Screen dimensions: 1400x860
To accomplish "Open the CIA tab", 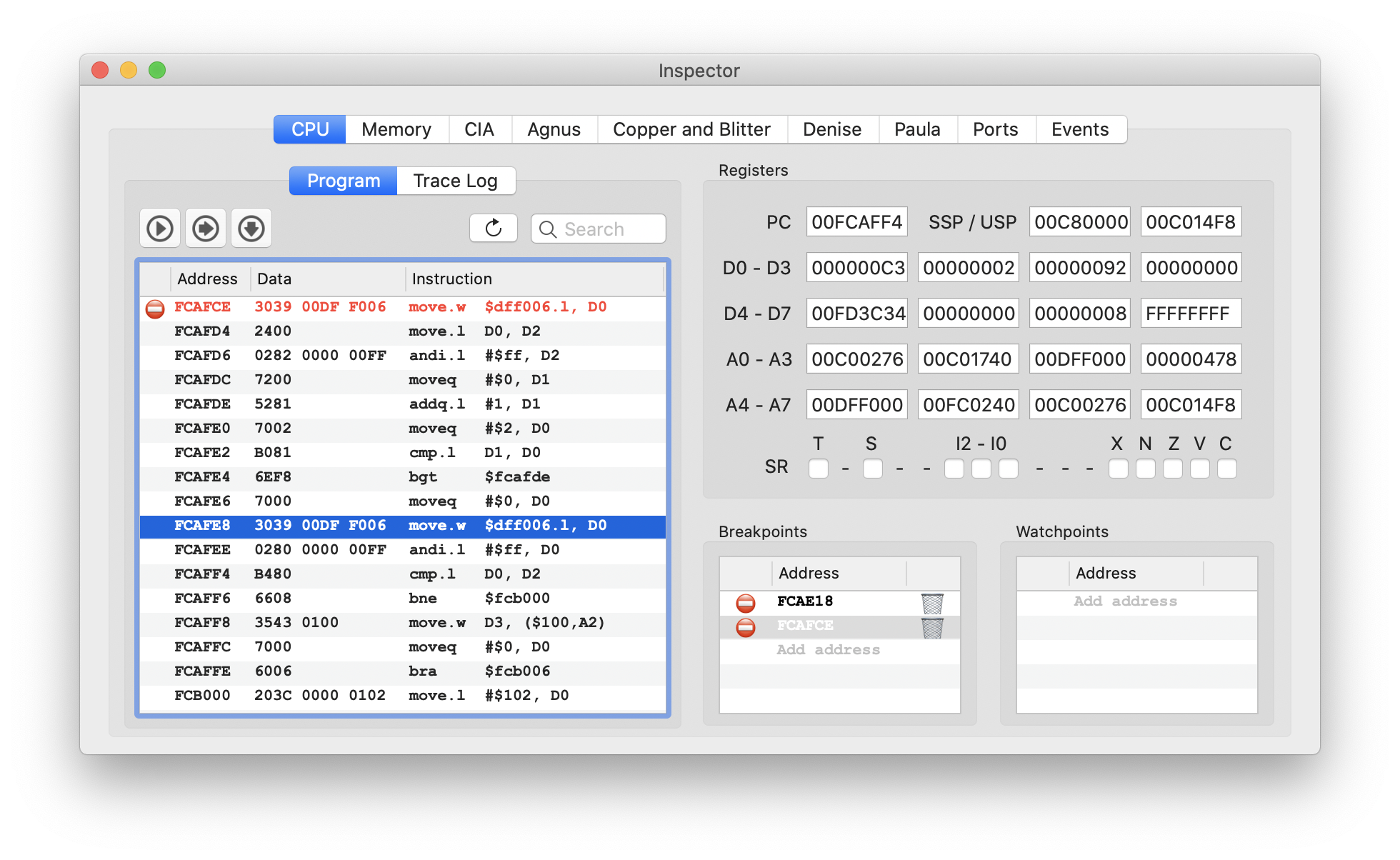I will (x=479, y=129).
